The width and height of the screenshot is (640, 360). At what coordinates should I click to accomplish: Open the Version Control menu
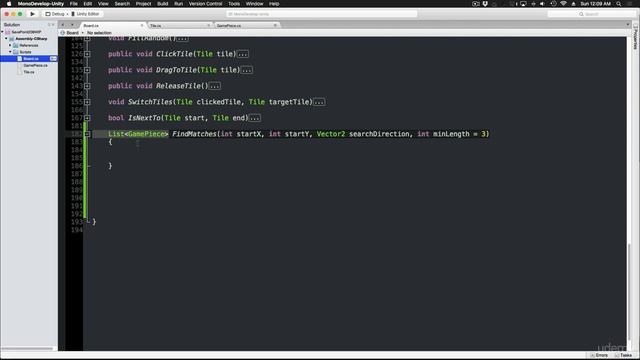205,4
